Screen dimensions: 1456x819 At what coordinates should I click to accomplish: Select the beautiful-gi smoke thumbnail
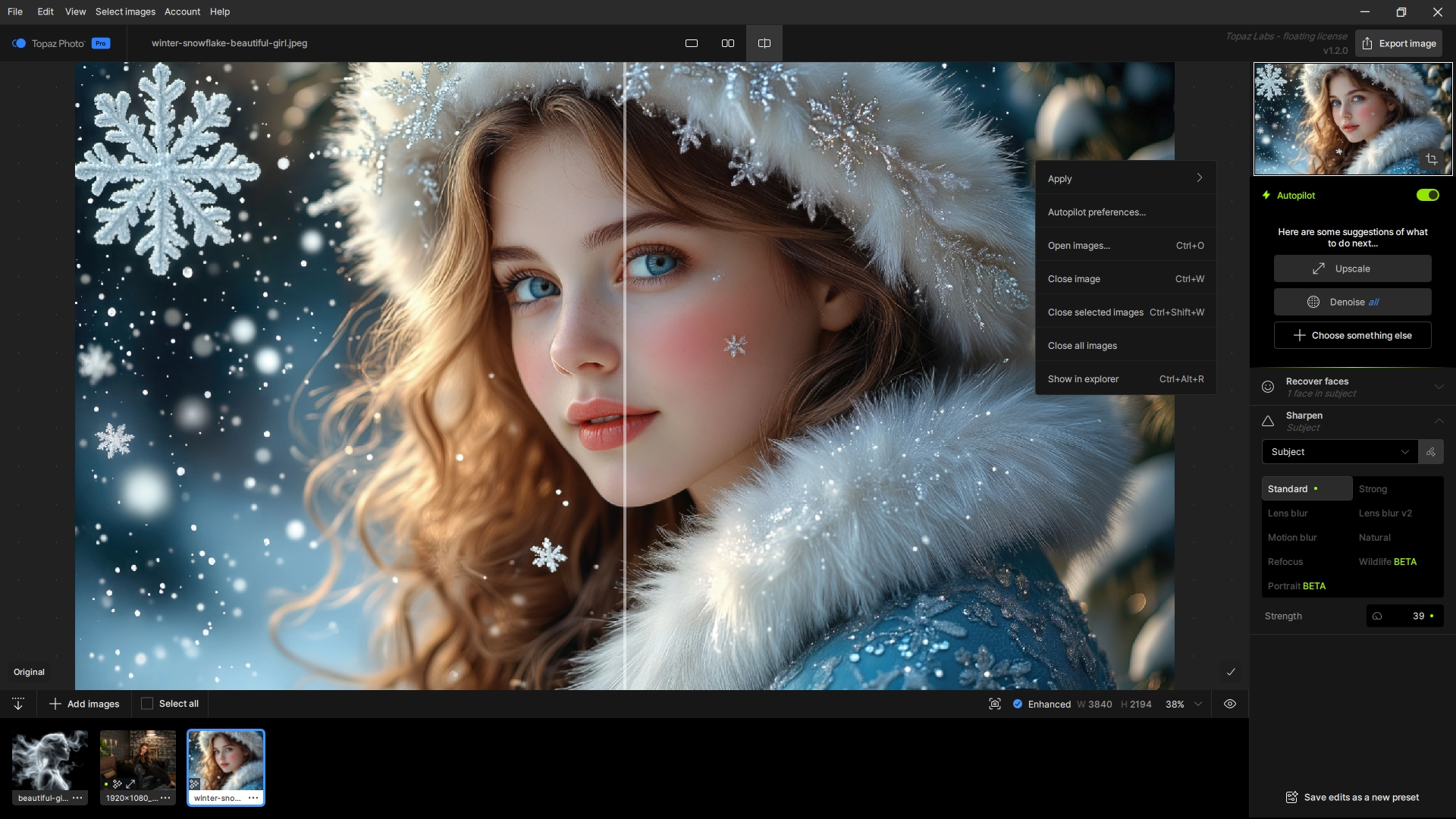point(50,760)
